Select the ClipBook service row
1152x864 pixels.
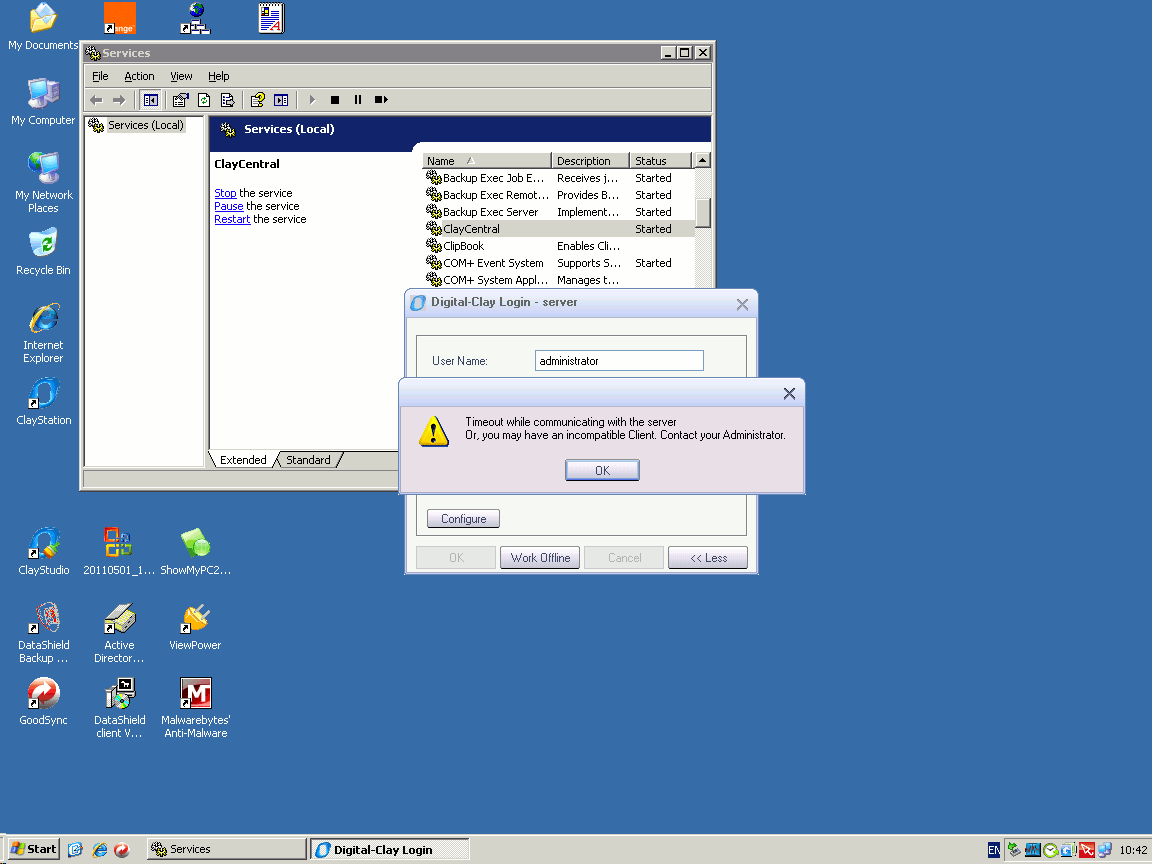pyautogui.click(x=559, y=246)
